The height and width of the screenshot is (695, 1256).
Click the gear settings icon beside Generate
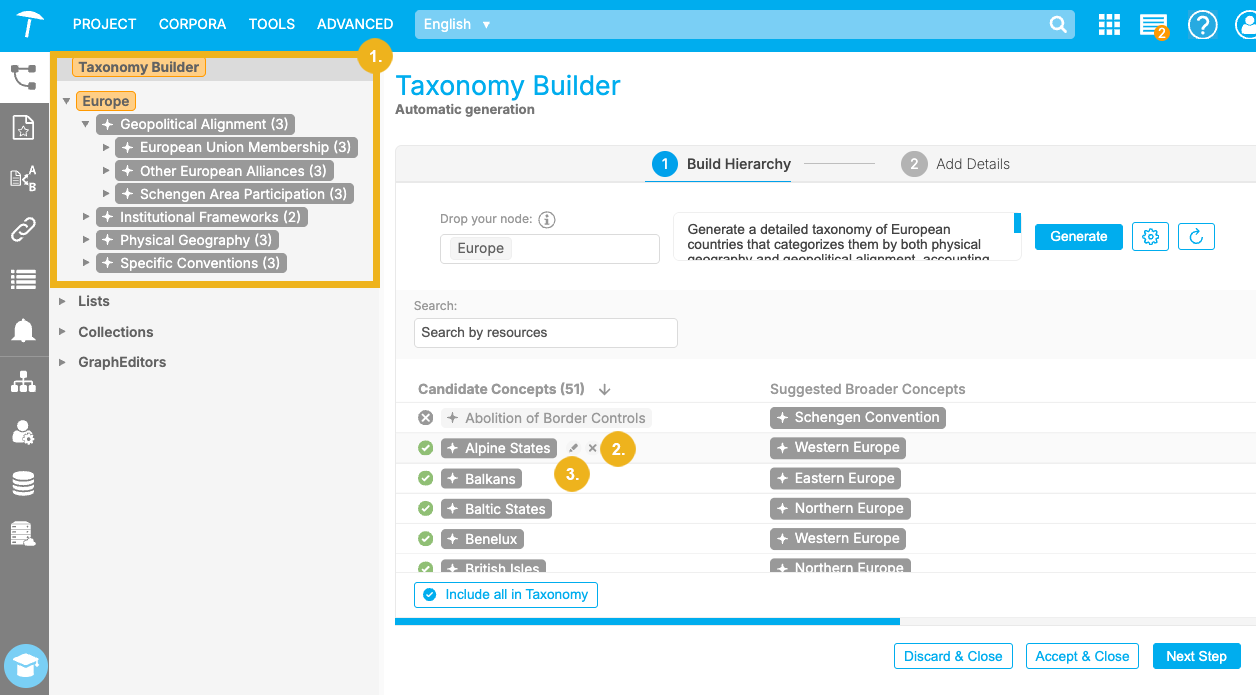coord(1151,237)
